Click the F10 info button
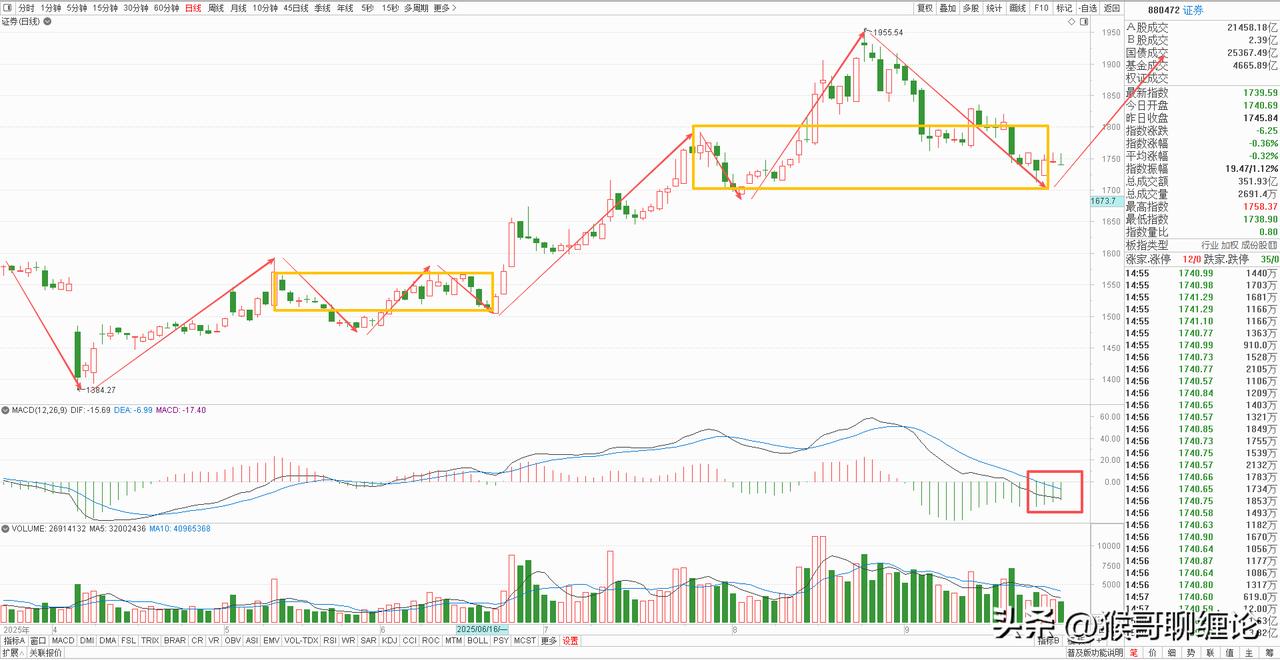This screenshot has height=660, width=1280. [x=1041, y=8]
